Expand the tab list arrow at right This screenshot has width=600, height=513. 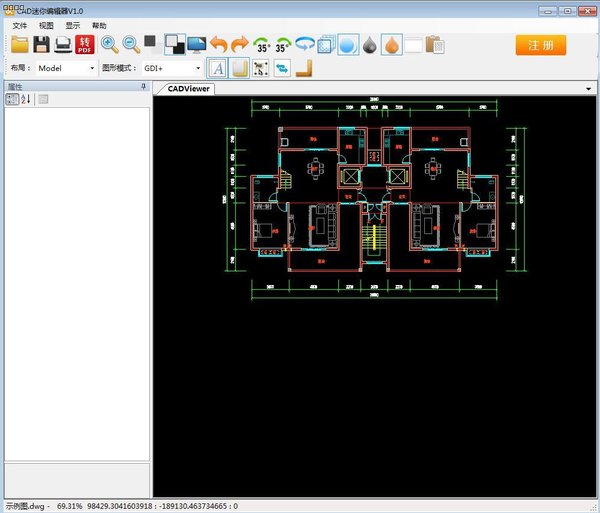tap(589, 88)
